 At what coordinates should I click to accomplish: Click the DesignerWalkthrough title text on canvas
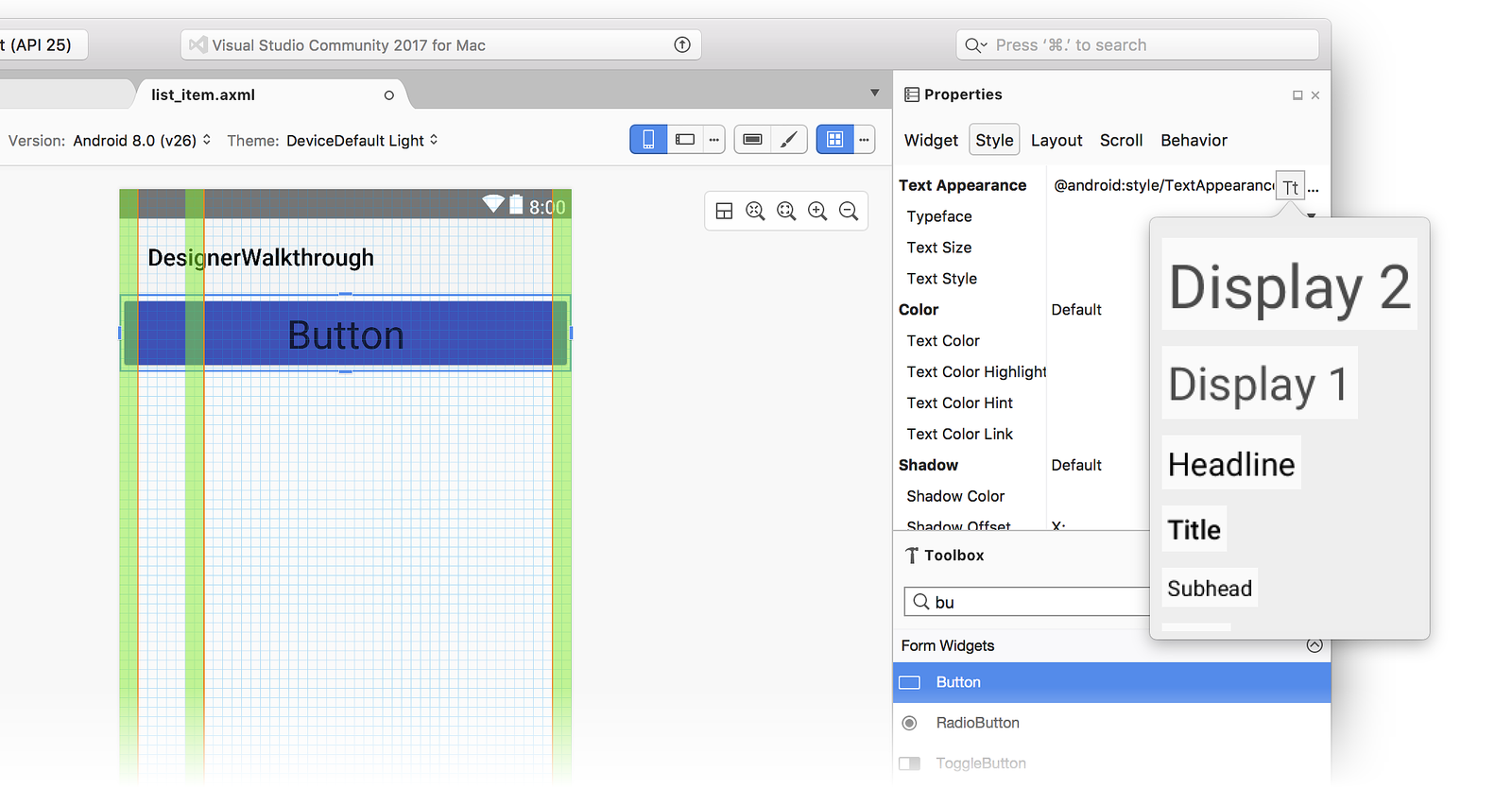[x=261, y=258]
